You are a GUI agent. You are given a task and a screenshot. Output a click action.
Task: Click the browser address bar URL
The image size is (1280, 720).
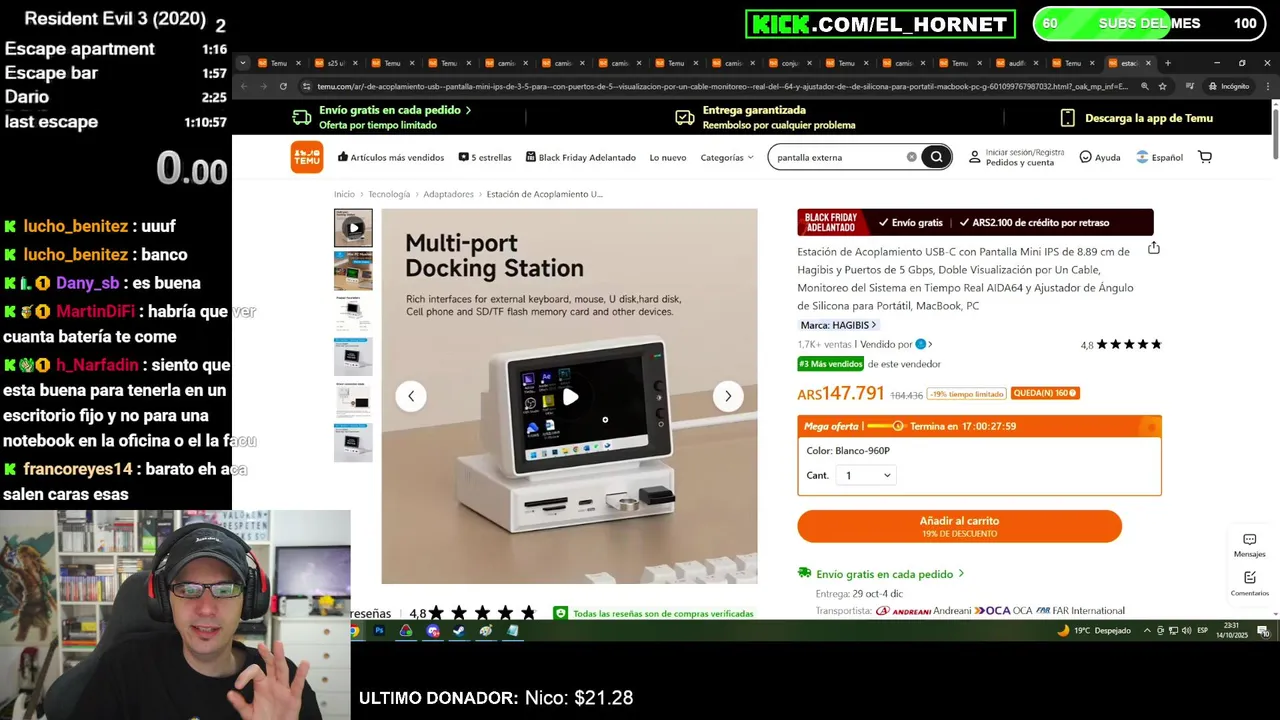point(722,86)
